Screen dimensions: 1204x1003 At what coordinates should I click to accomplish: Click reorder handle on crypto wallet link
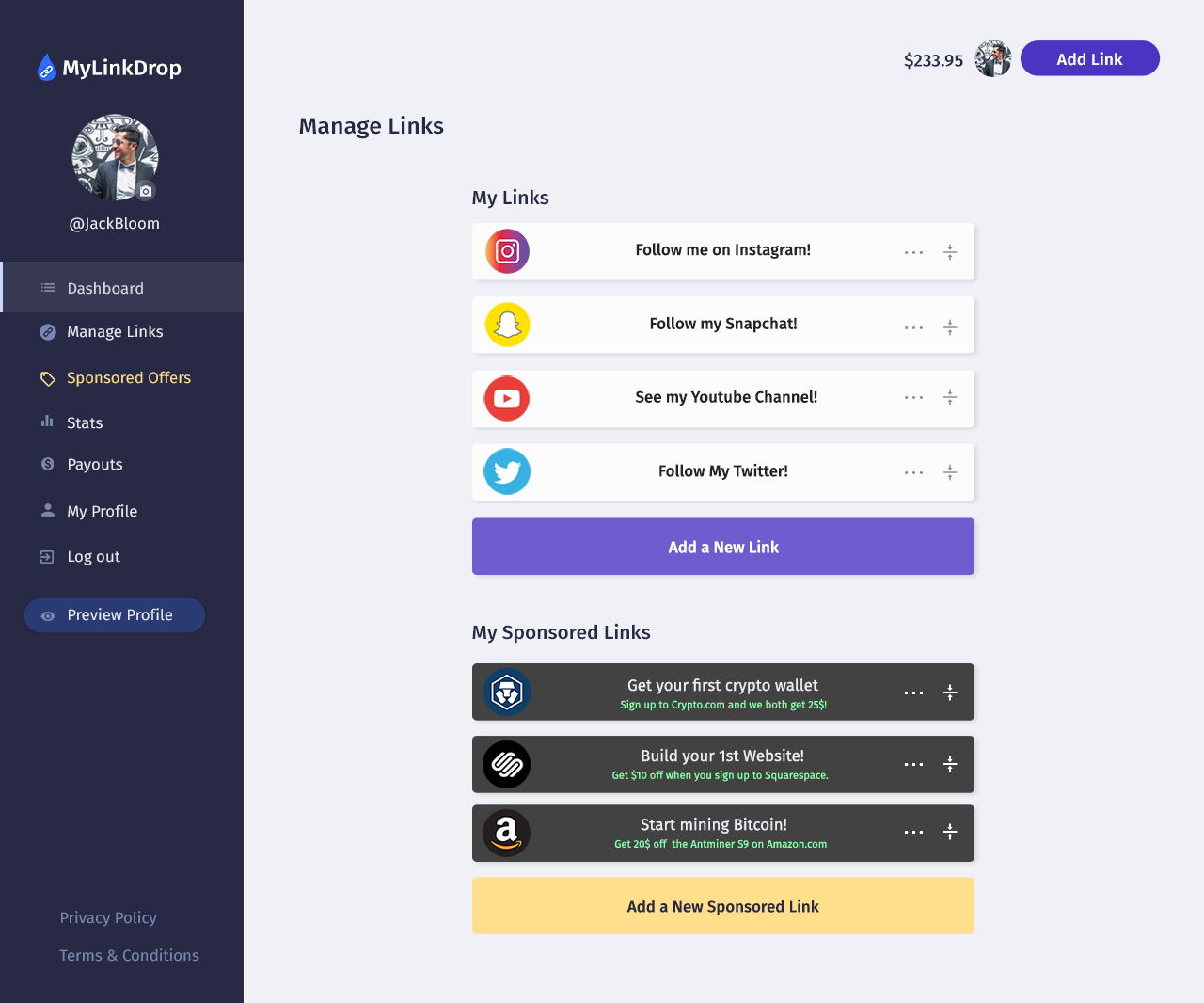pos(950,693)
